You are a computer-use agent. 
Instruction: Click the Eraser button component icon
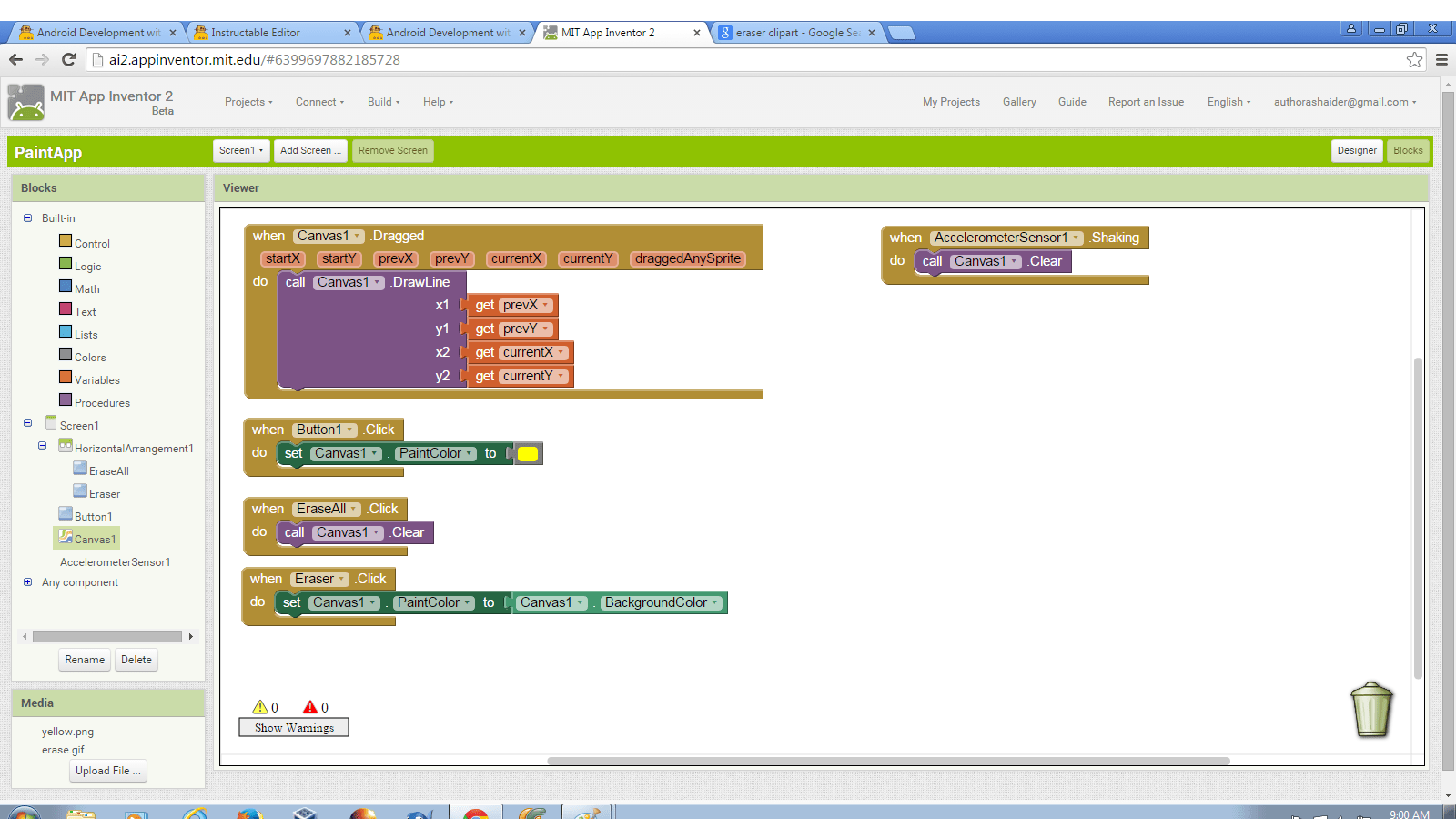pyautogui.click(x=80, y=491)
